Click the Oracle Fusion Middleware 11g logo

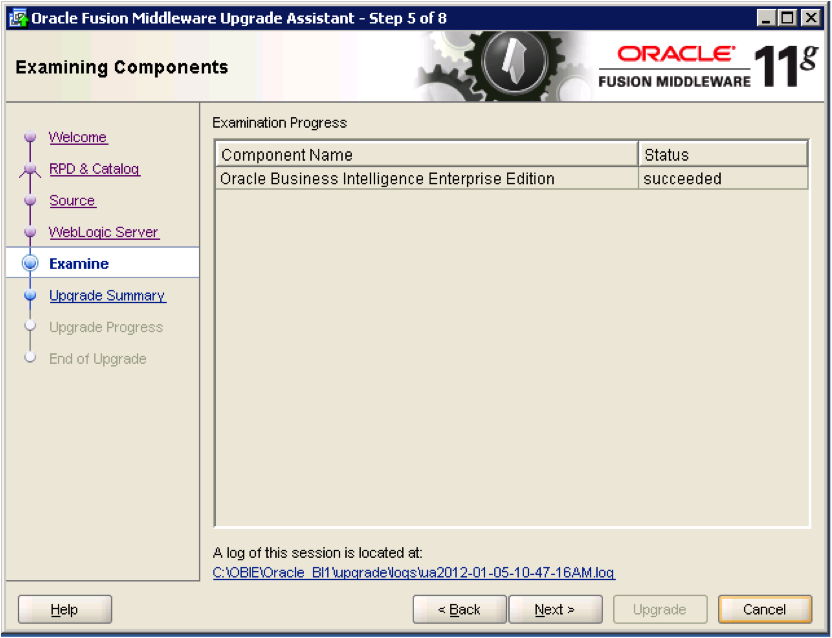tap(708, 66)
